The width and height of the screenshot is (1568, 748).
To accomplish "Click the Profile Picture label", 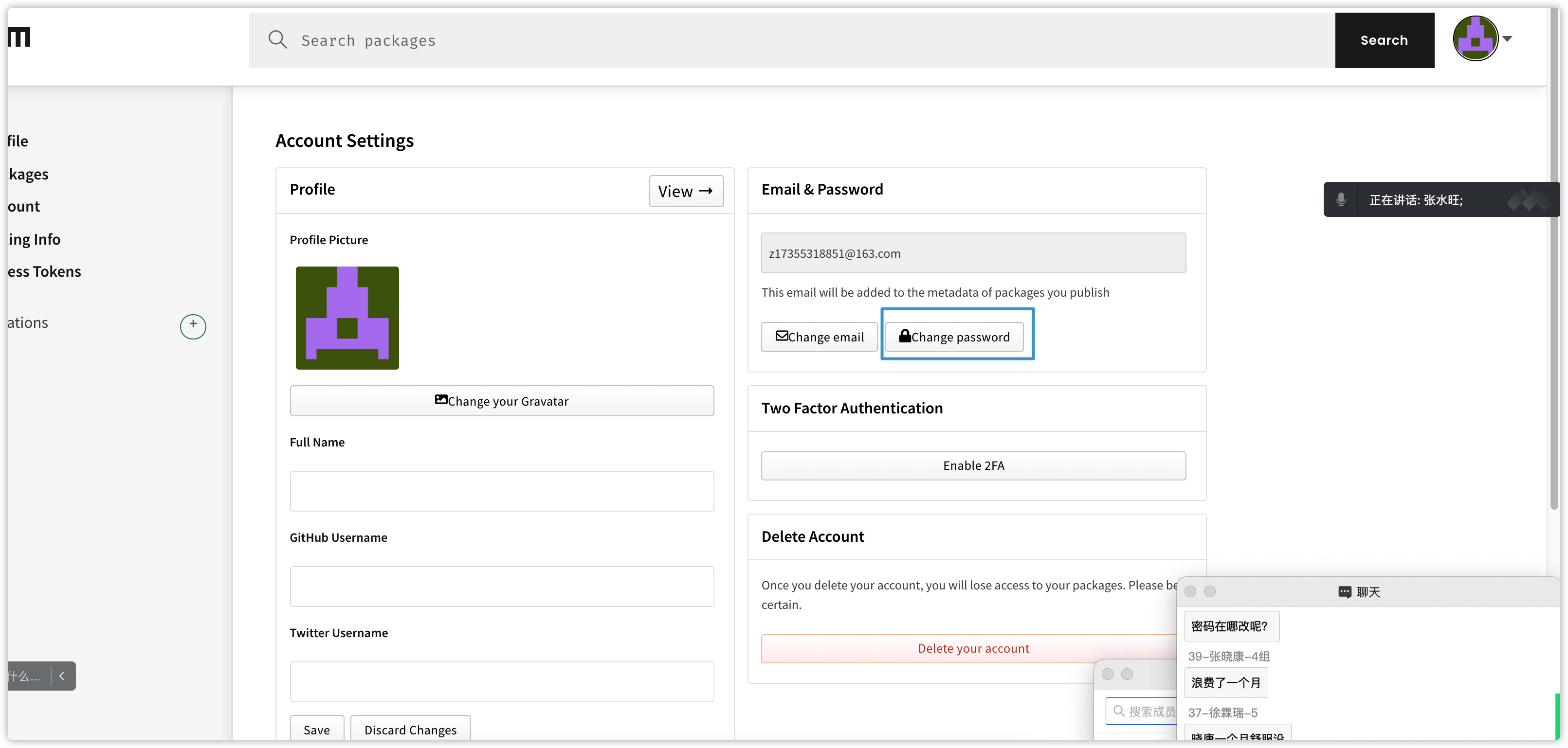I will 328,240.
